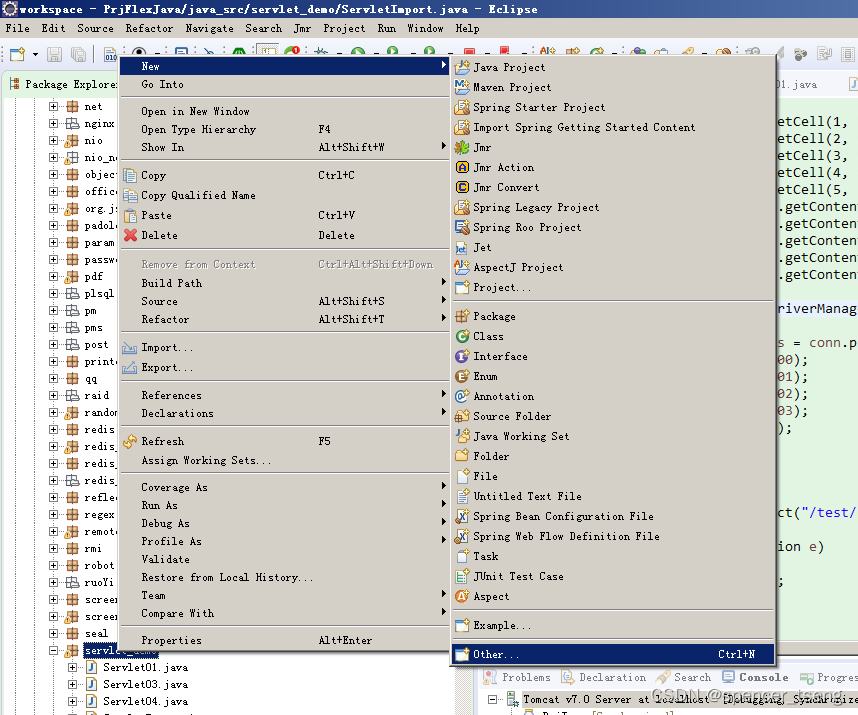The image size is (858, 715).
Task: Select Properties in context menu
Action: tap(283, 640)
